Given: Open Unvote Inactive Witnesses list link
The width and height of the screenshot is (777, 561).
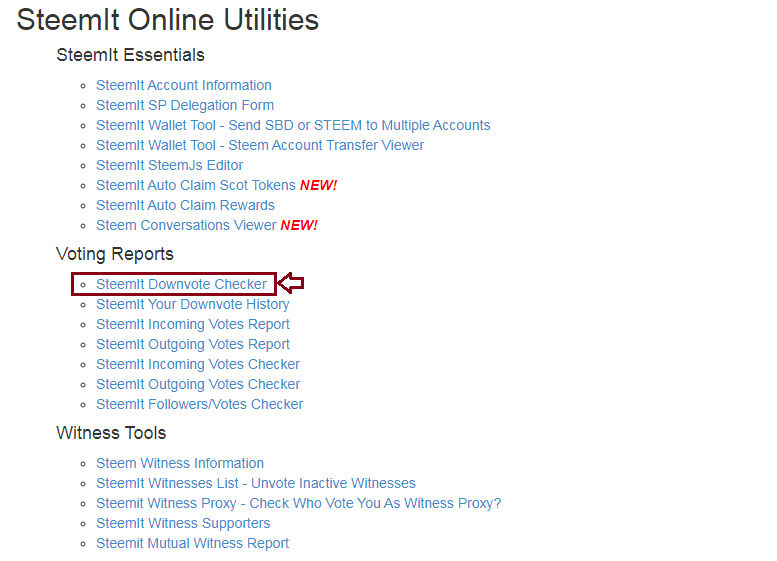Looking at the screenshot, I should 256,483.
